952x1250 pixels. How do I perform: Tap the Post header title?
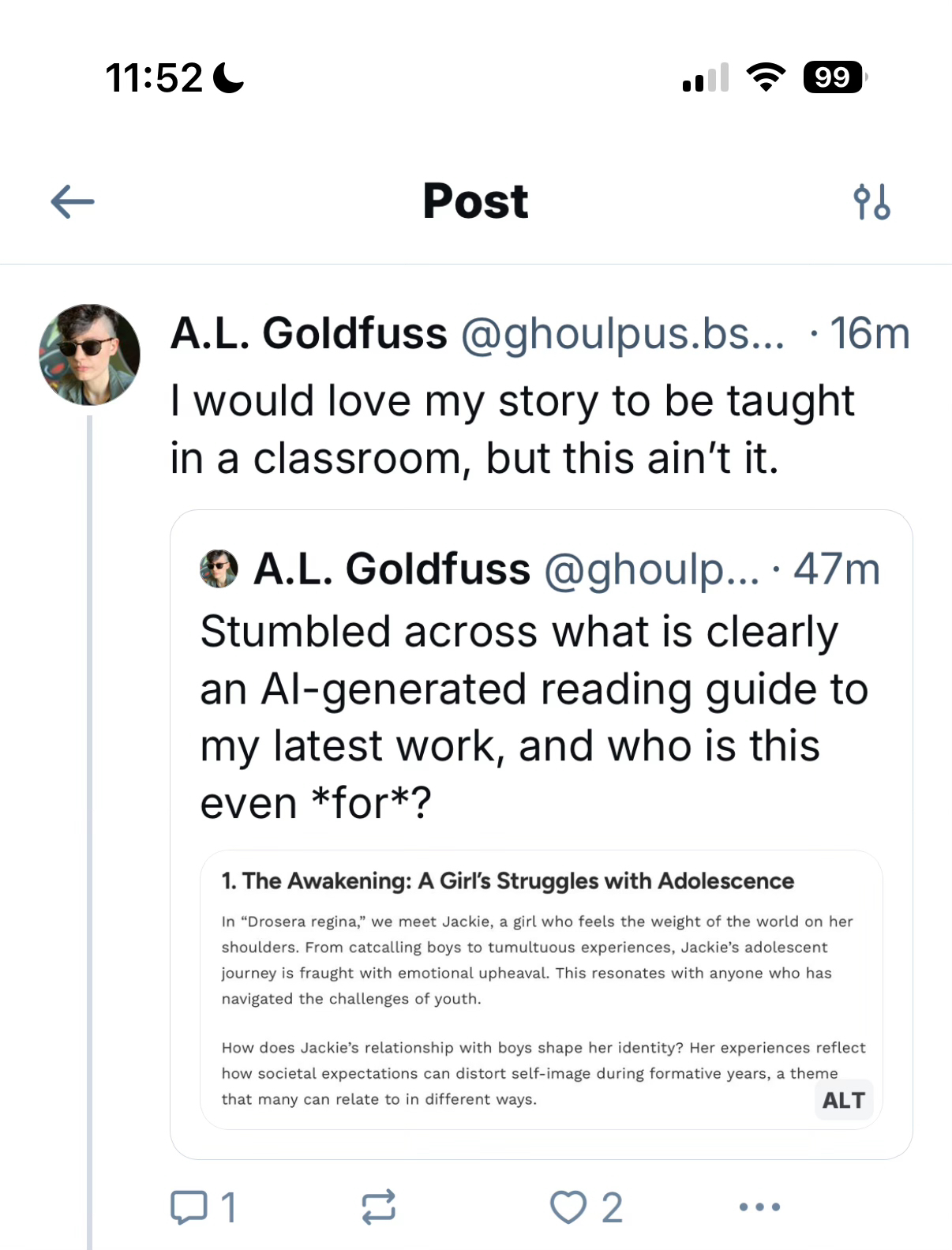coord(475,201)
